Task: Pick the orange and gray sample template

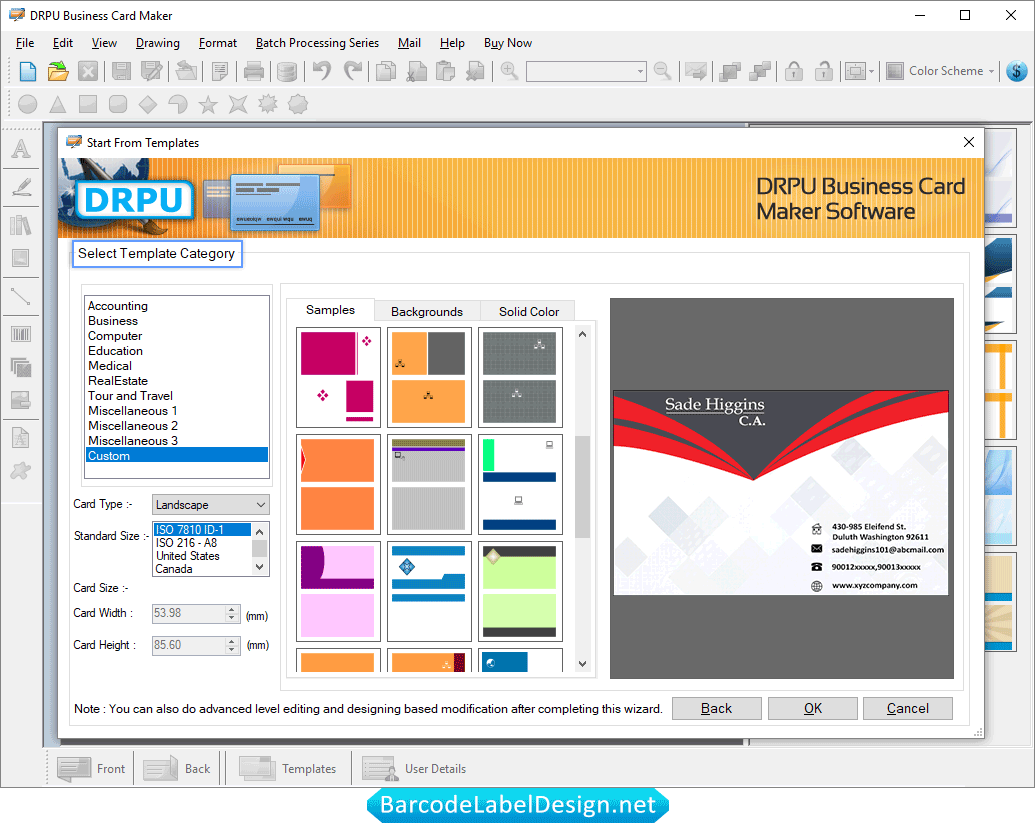Action: (429, 378)
